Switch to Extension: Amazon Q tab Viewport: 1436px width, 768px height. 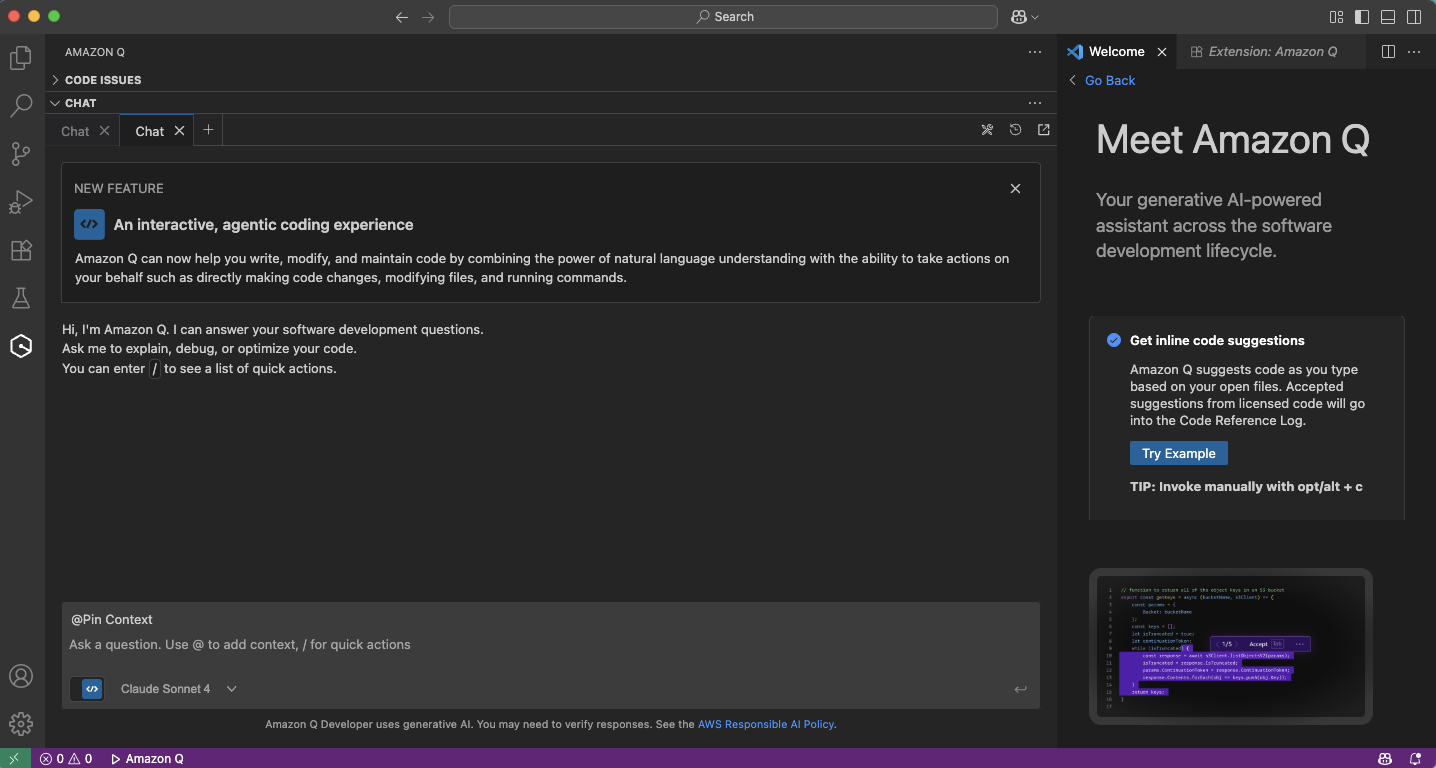point(1272,52)
